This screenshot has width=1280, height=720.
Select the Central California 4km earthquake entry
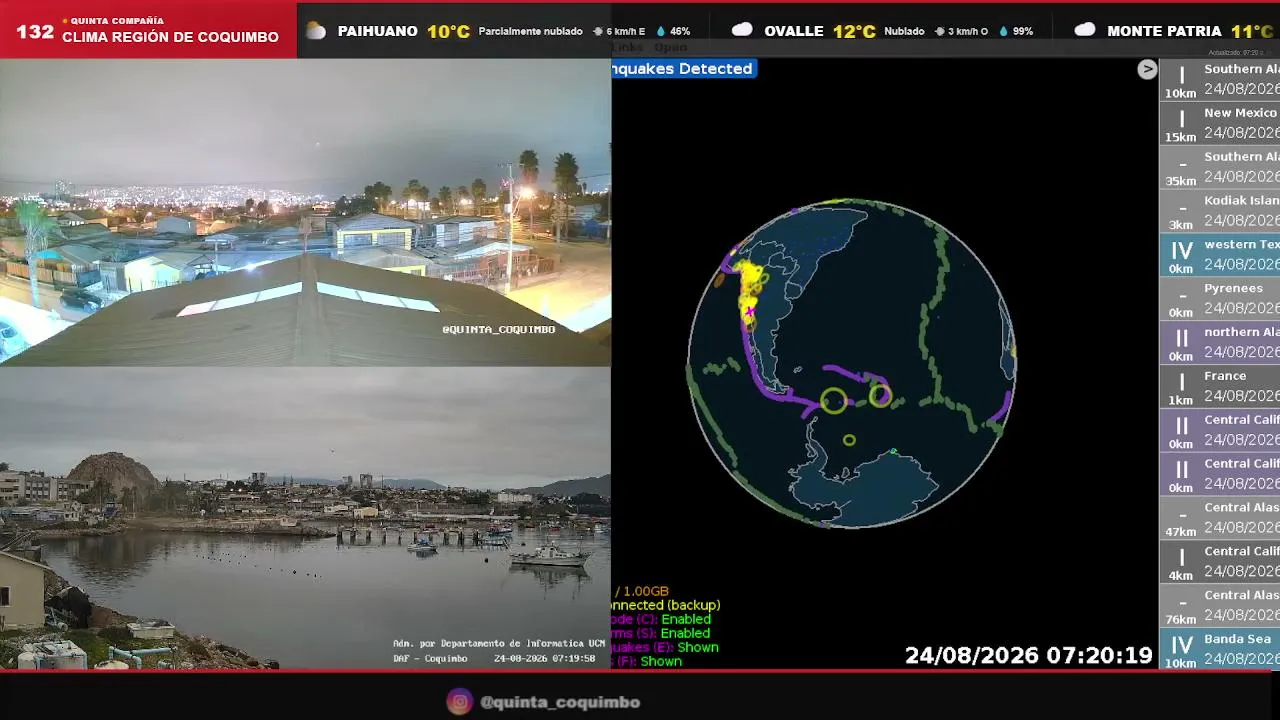[x=1220, y=561]
